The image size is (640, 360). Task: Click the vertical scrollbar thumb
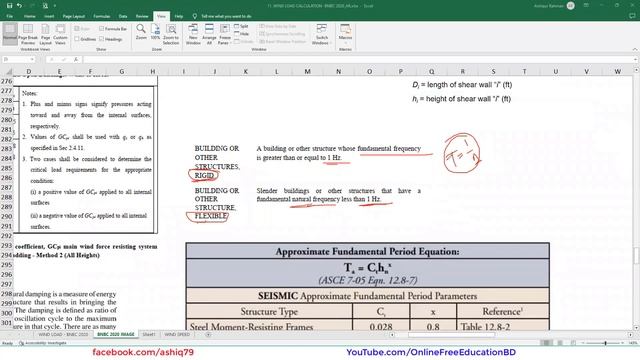pos(636,256)
